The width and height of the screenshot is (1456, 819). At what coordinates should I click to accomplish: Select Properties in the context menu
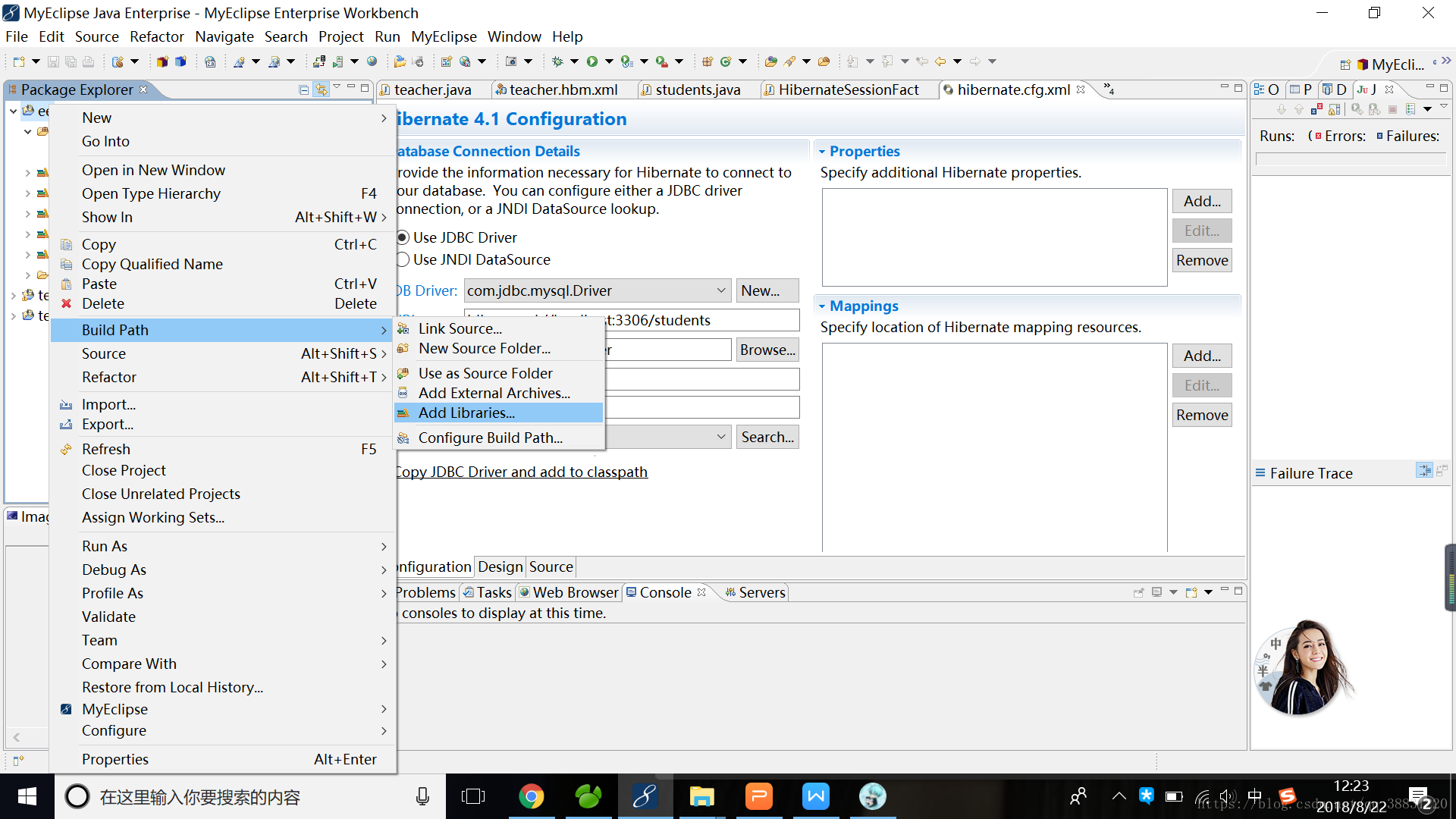223,759
